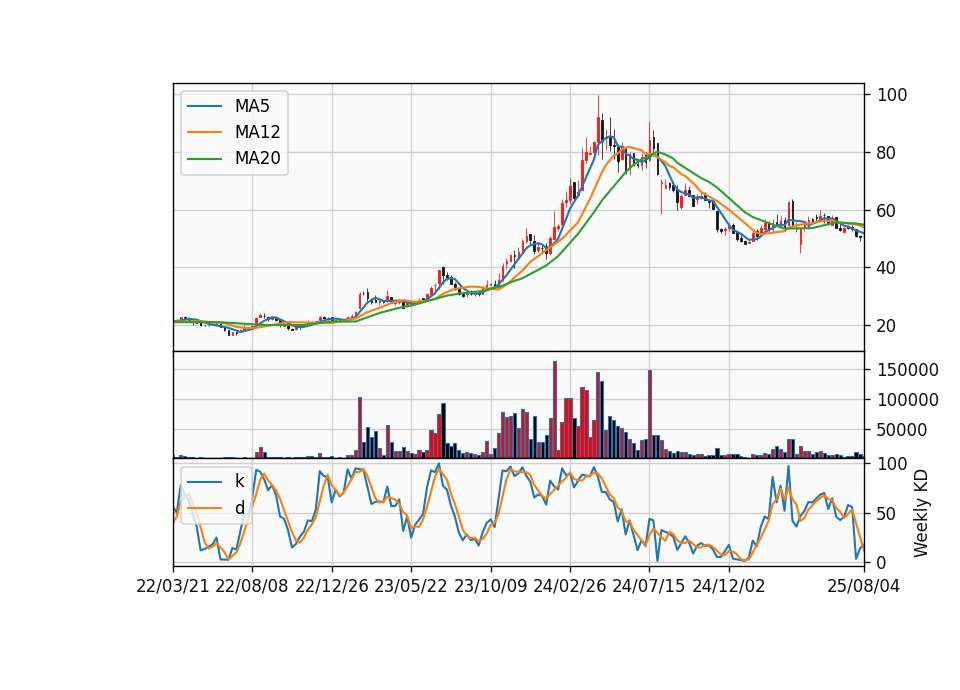Click the price axis label 60
The width and height of the screenshot is (960, 690).
coord(887,211)
